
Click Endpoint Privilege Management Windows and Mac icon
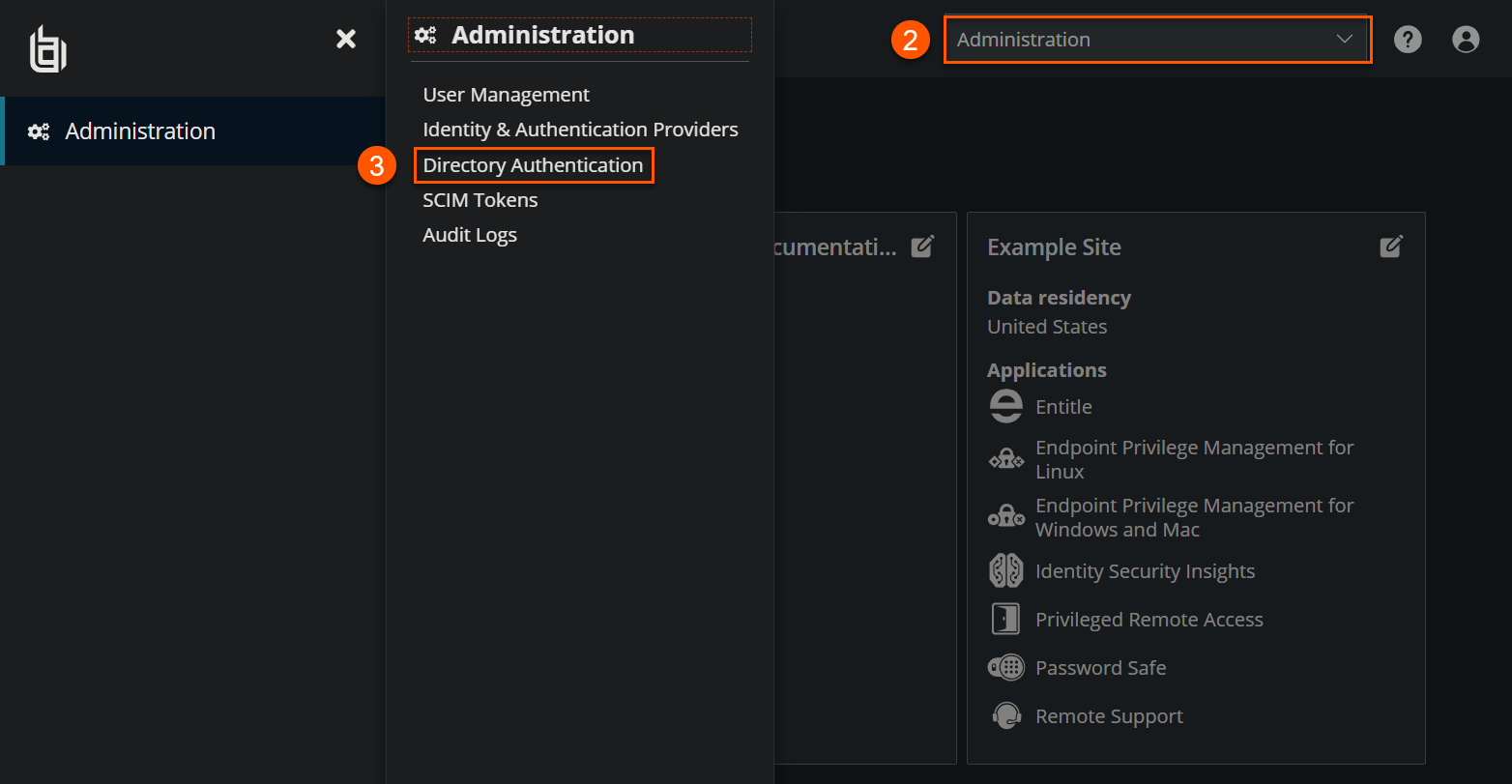coord(1006,516)
